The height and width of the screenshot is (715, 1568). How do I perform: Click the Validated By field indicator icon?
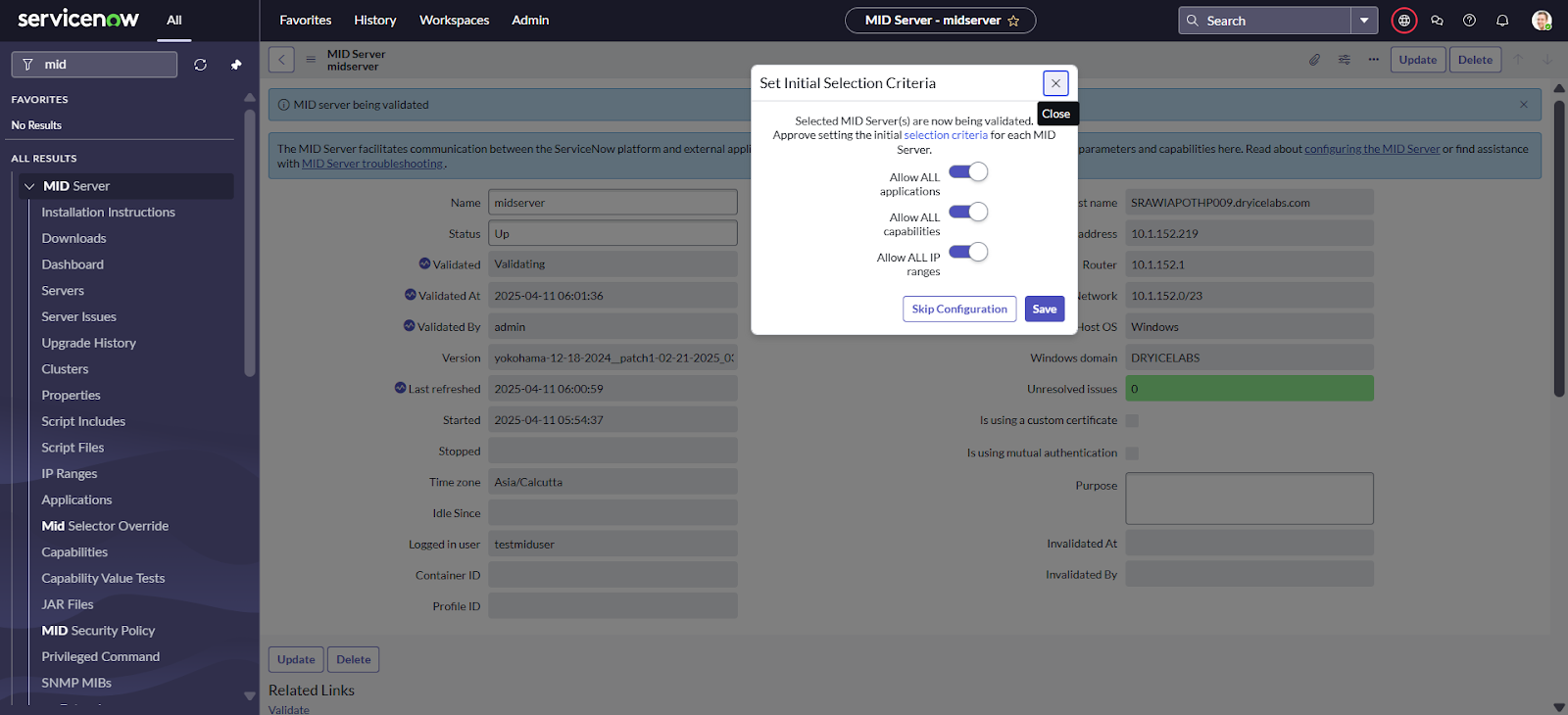pos(410,326)
